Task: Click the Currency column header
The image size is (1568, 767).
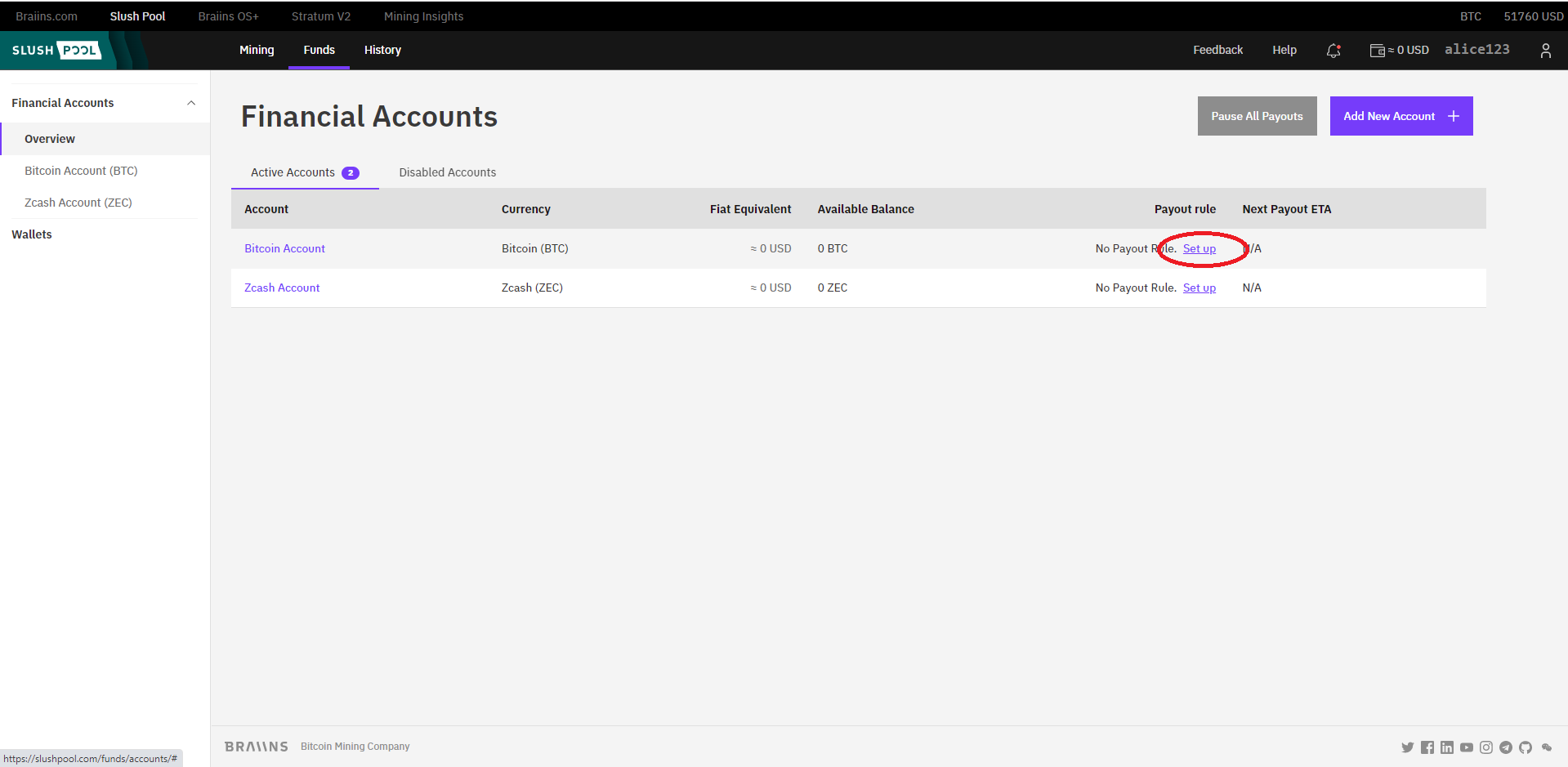Action: click(526, 209)
